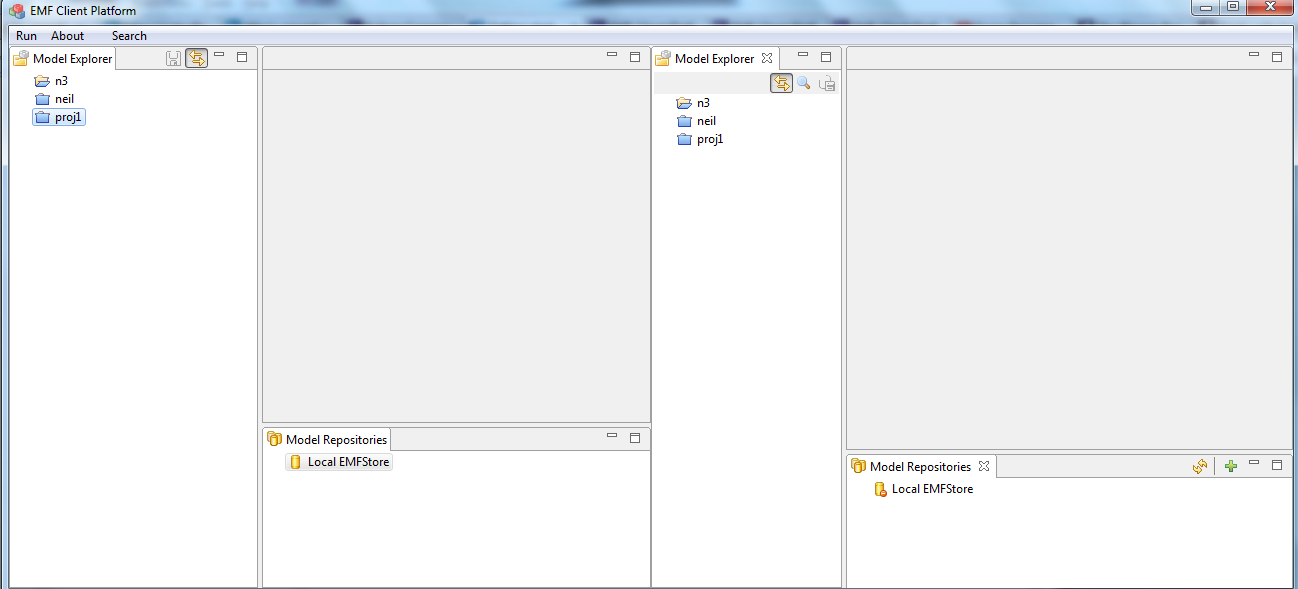Click the magnifier search icon in right Model Explorer
1298x589 pixels.
point(803,83)
